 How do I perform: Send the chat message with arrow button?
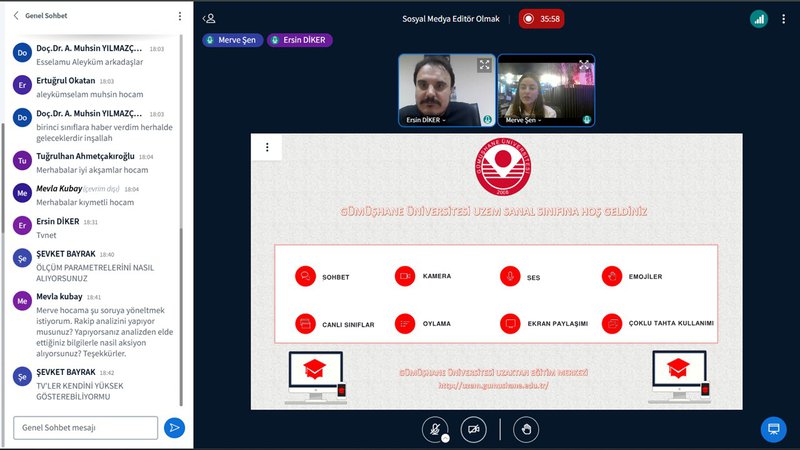[x=174, y=427]
